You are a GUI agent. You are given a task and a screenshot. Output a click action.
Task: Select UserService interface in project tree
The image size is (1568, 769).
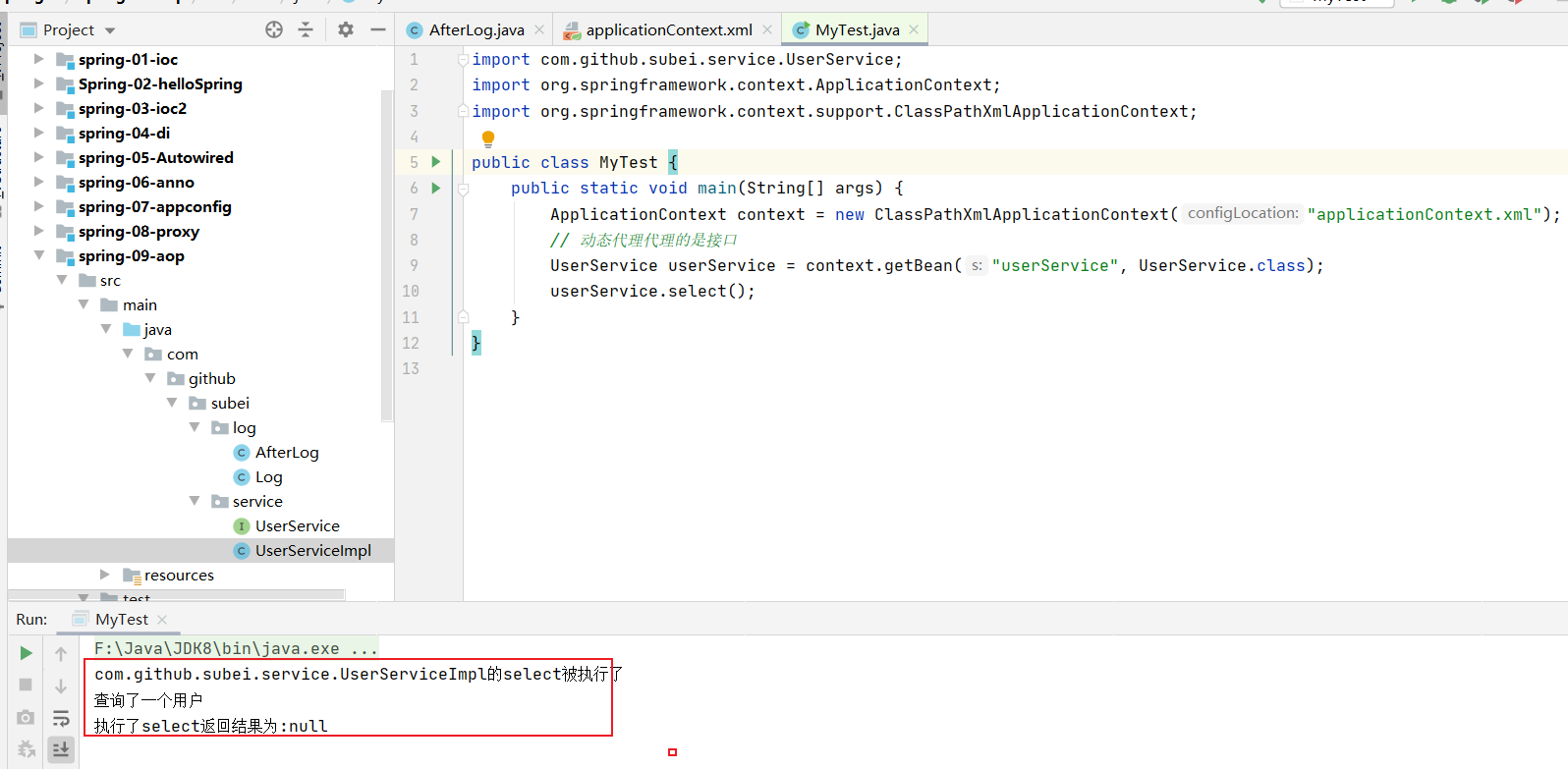tap(297, 526)
